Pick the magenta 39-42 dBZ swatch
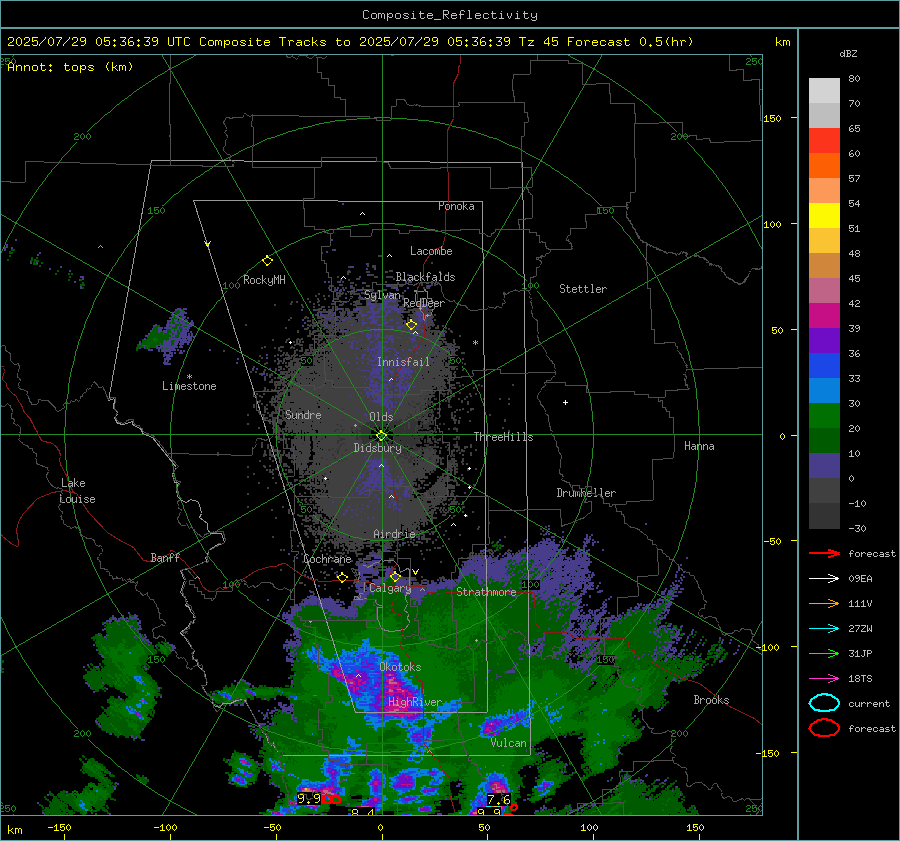900x841 pixels. coord(824,315)
